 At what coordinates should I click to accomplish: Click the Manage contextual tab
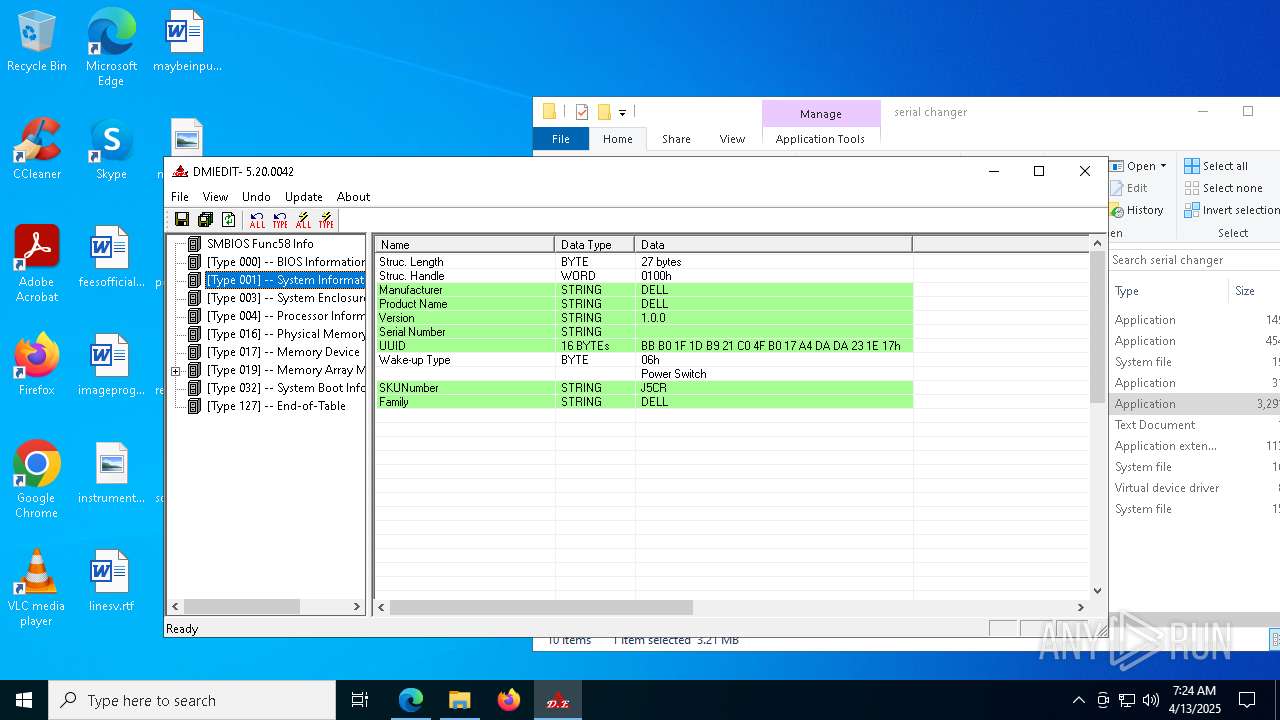[821, 114]
